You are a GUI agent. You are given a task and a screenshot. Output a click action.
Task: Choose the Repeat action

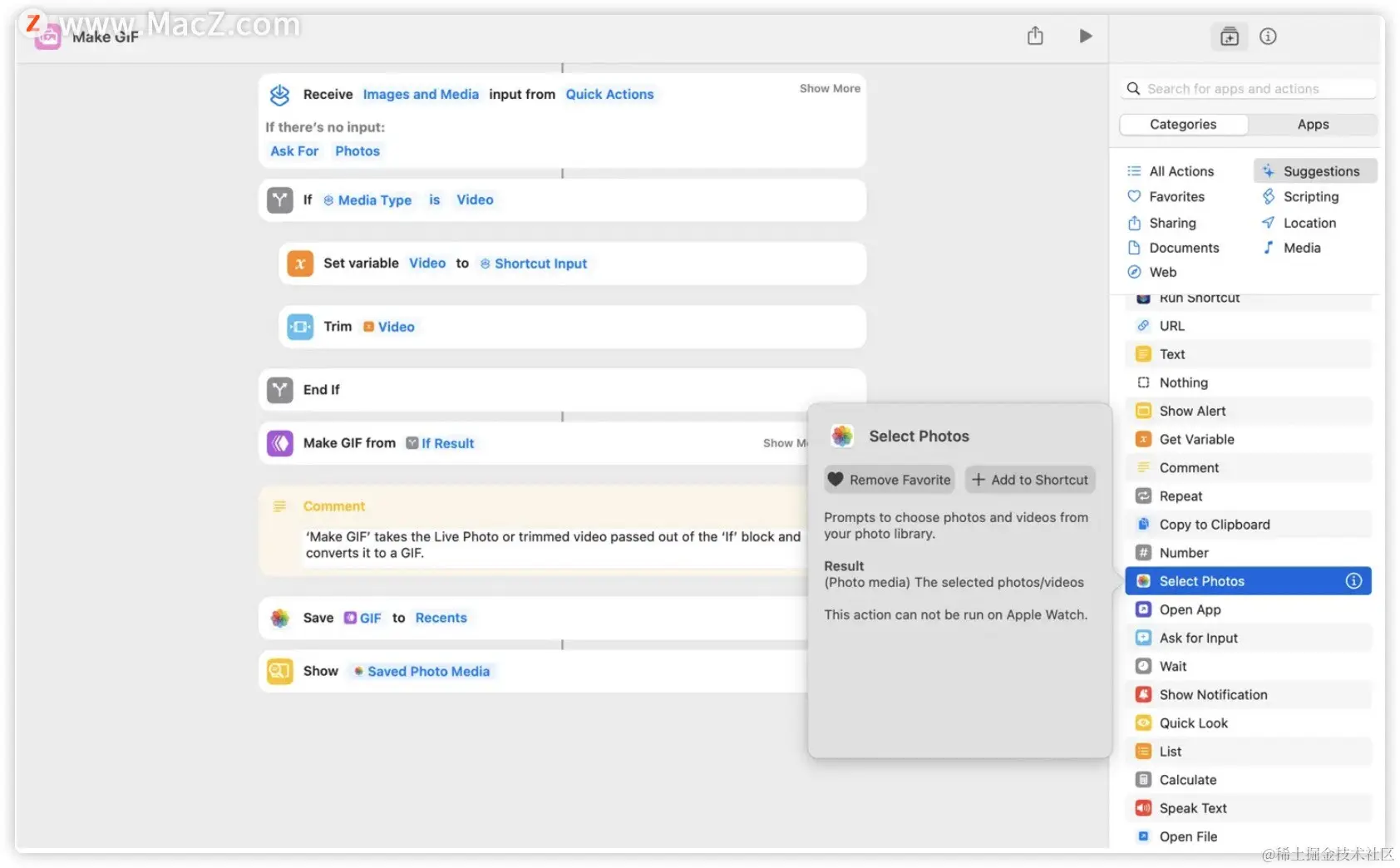[x=1248, y=496]
